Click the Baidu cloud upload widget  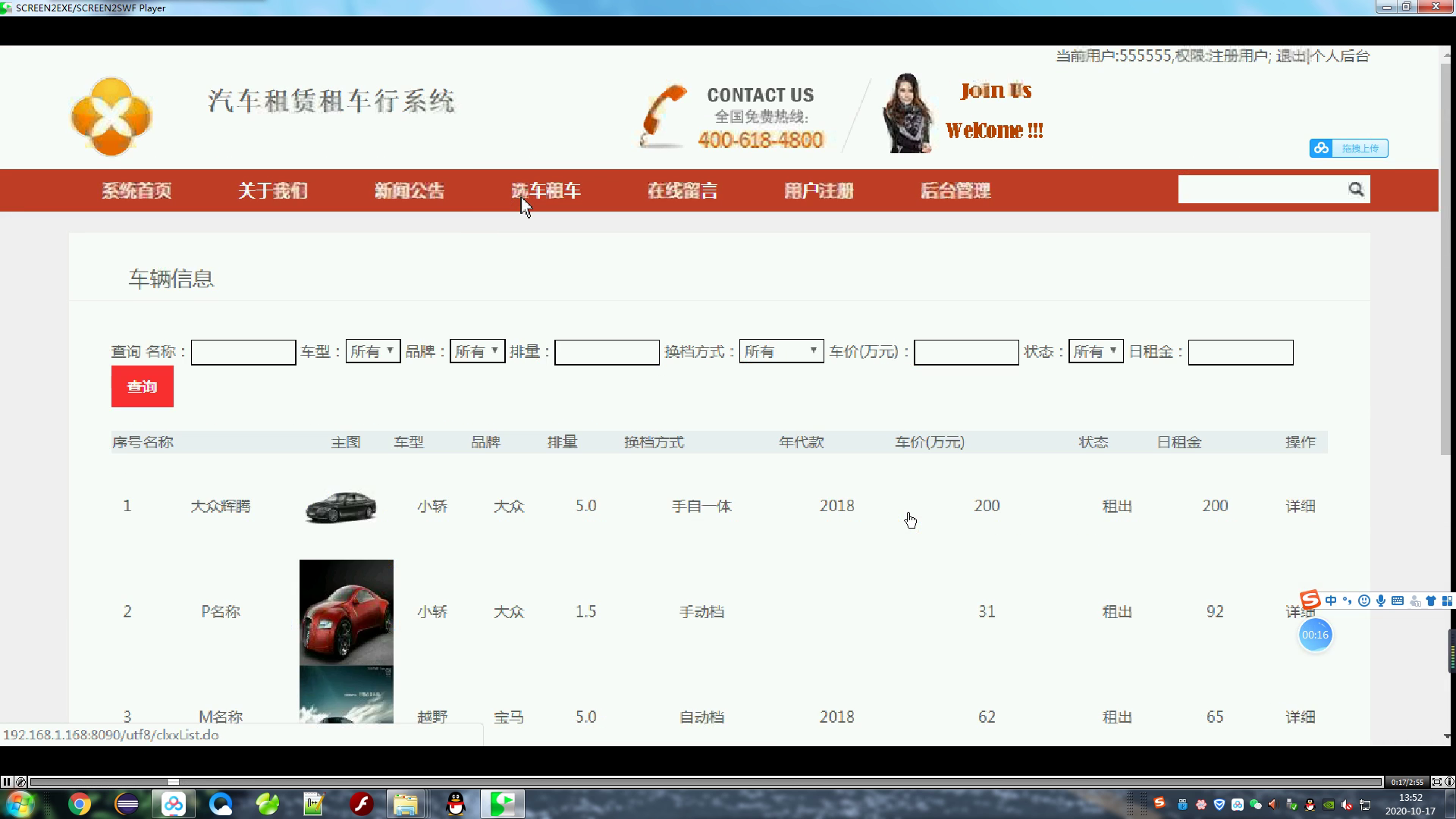tap(1348, 149)
